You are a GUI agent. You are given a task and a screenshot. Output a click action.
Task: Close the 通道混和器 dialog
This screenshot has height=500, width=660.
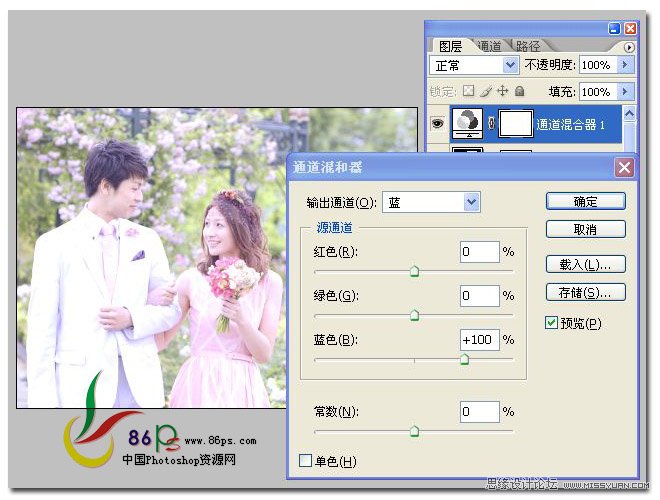pos(624,168)
